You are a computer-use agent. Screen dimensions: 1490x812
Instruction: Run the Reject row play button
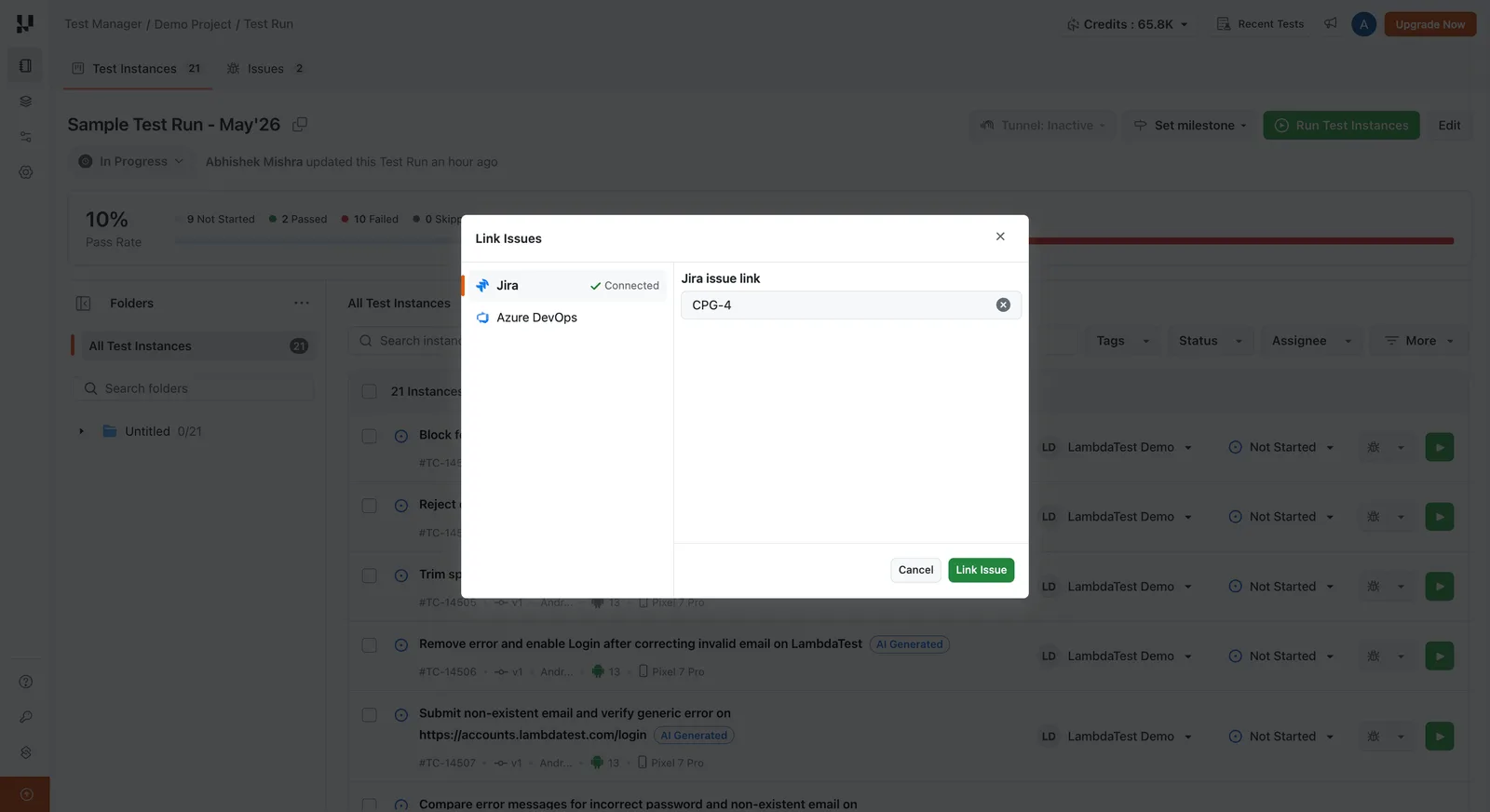tap(1439, 517)
